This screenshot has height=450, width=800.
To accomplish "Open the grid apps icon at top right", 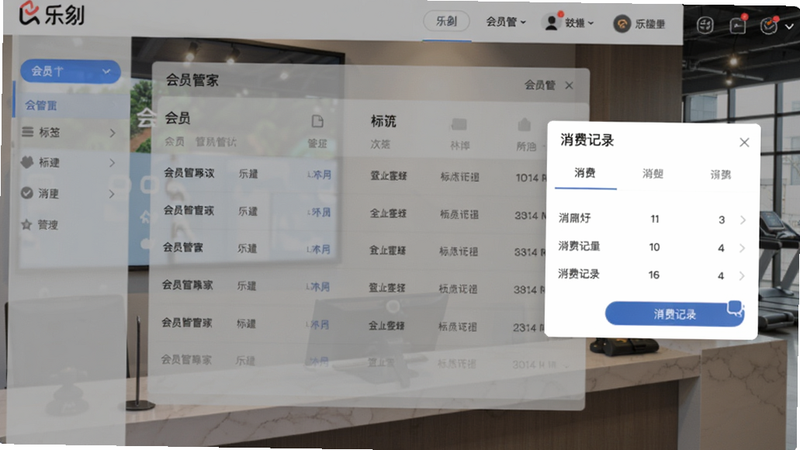I will tap(705, 25).
